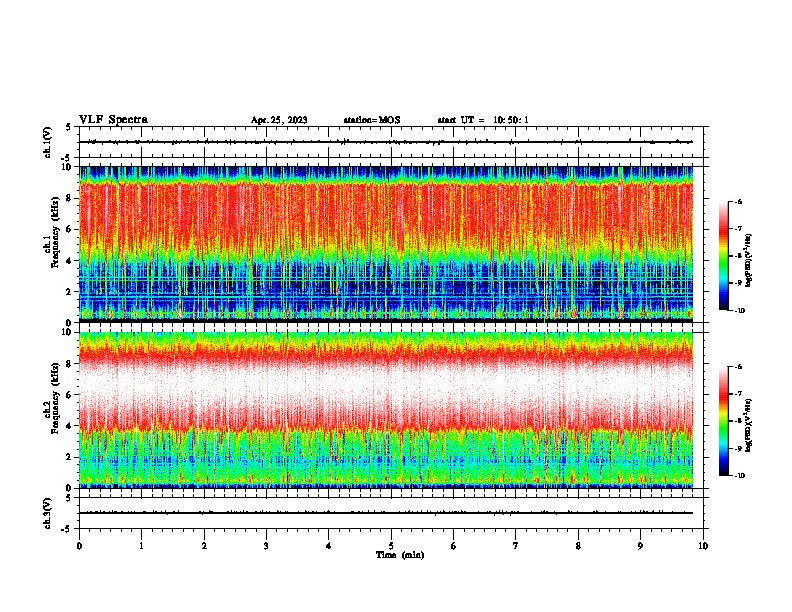Click the "-5" tick on ch.1(V) axis

(x=67, y=158)
